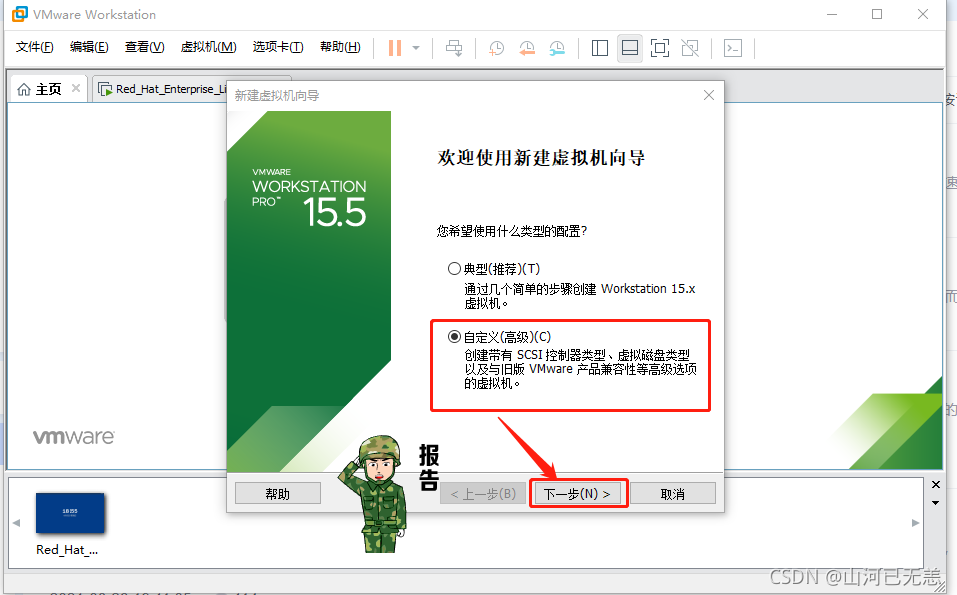Click the console view icon
This screenshot has height=595, width=957.
[x=732, y=48]
